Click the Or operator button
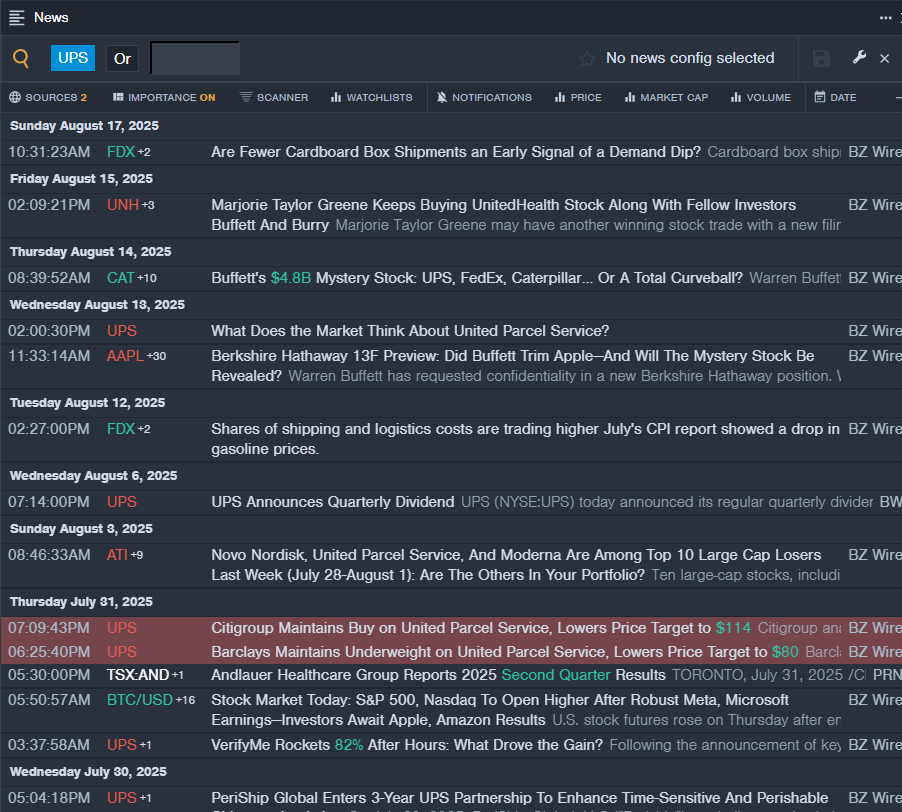Image resolution: width=902 pixels, height=812 pixels. coord(122,58)
